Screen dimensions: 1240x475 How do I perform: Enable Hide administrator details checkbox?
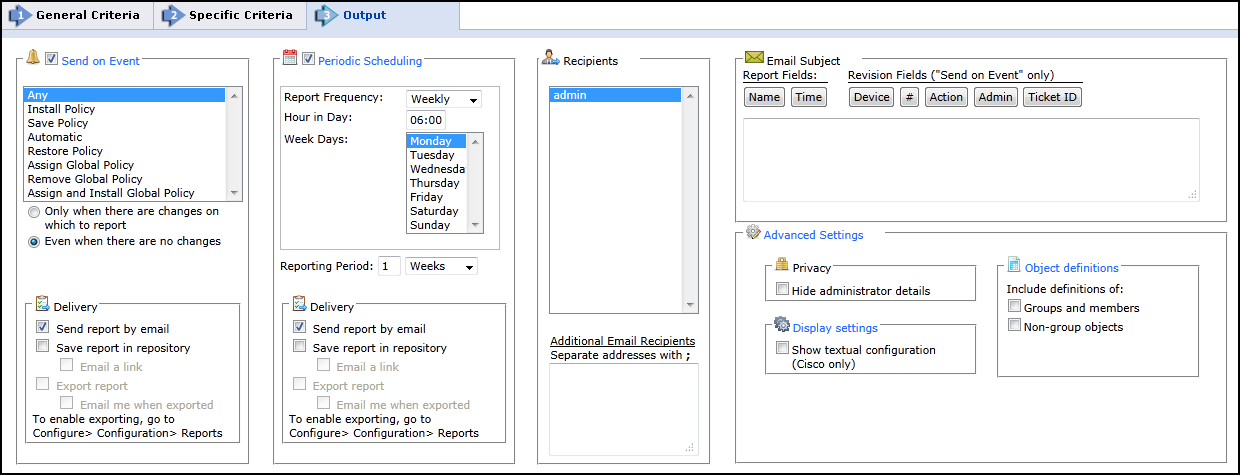coord(783,290)
